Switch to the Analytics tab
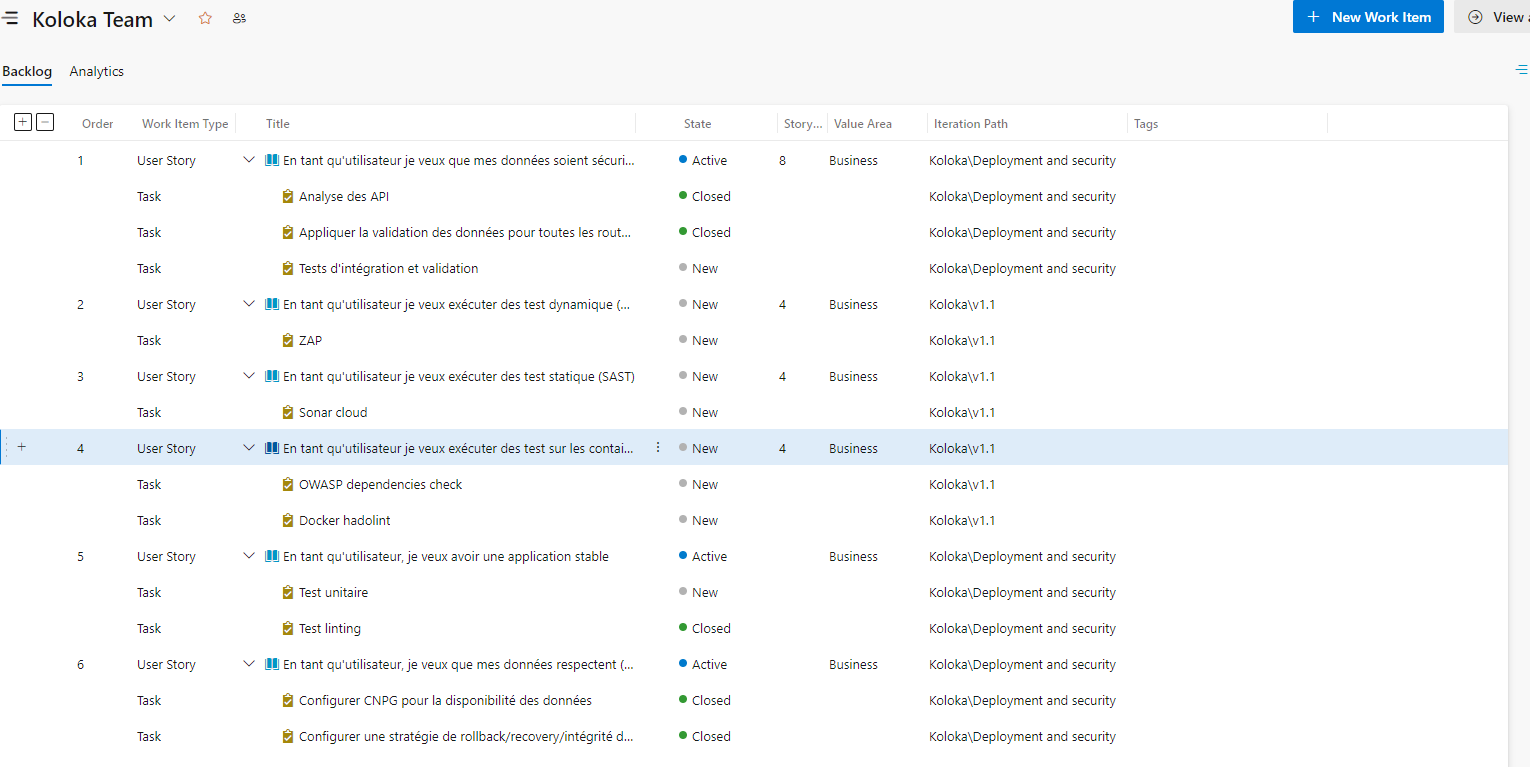The height and width of the screenshot is (767, 1530). coord(97,71)
